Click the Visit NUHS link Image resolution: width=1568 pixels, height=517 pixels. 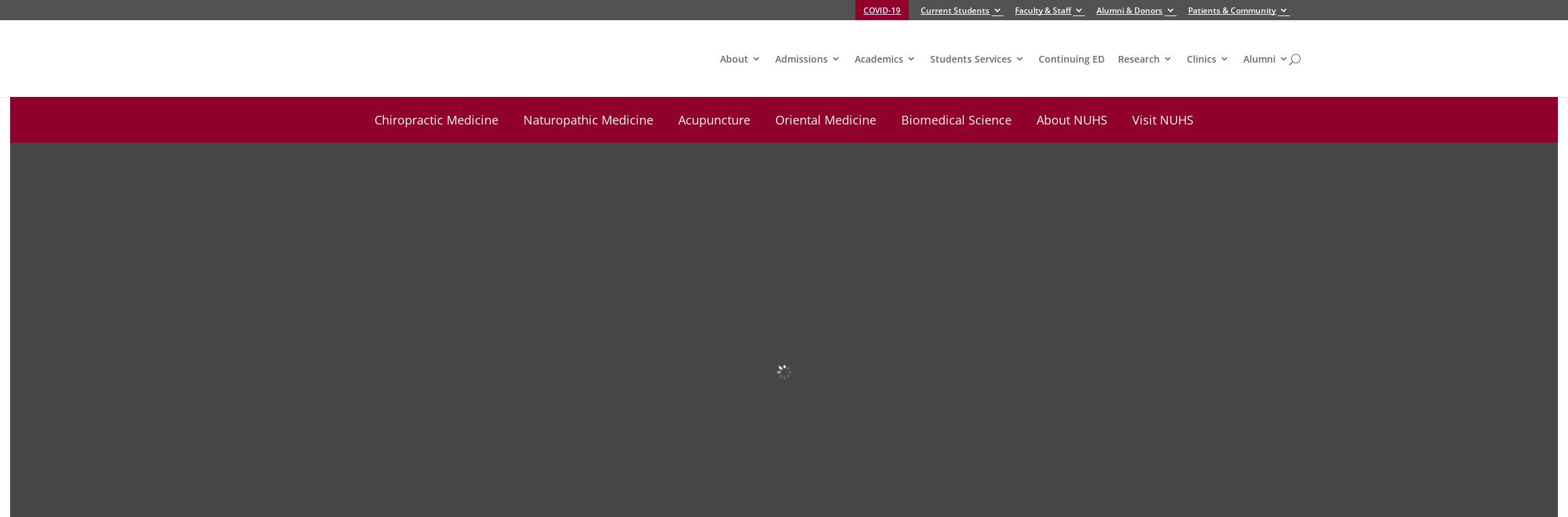pos(1162,120)
